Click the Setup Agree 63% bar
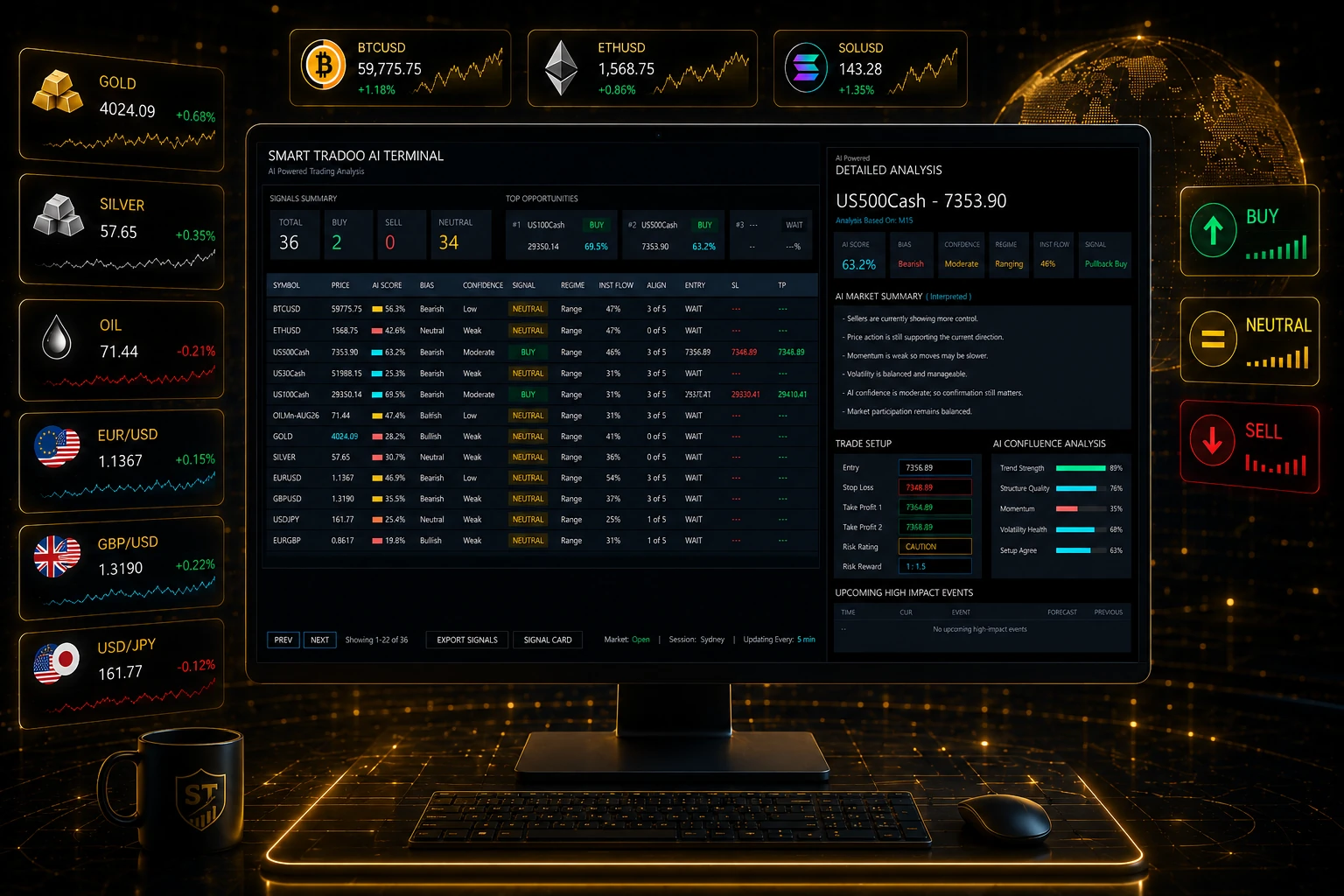The height and width of the screenshot is (896, 1344). coord(1081,550)
